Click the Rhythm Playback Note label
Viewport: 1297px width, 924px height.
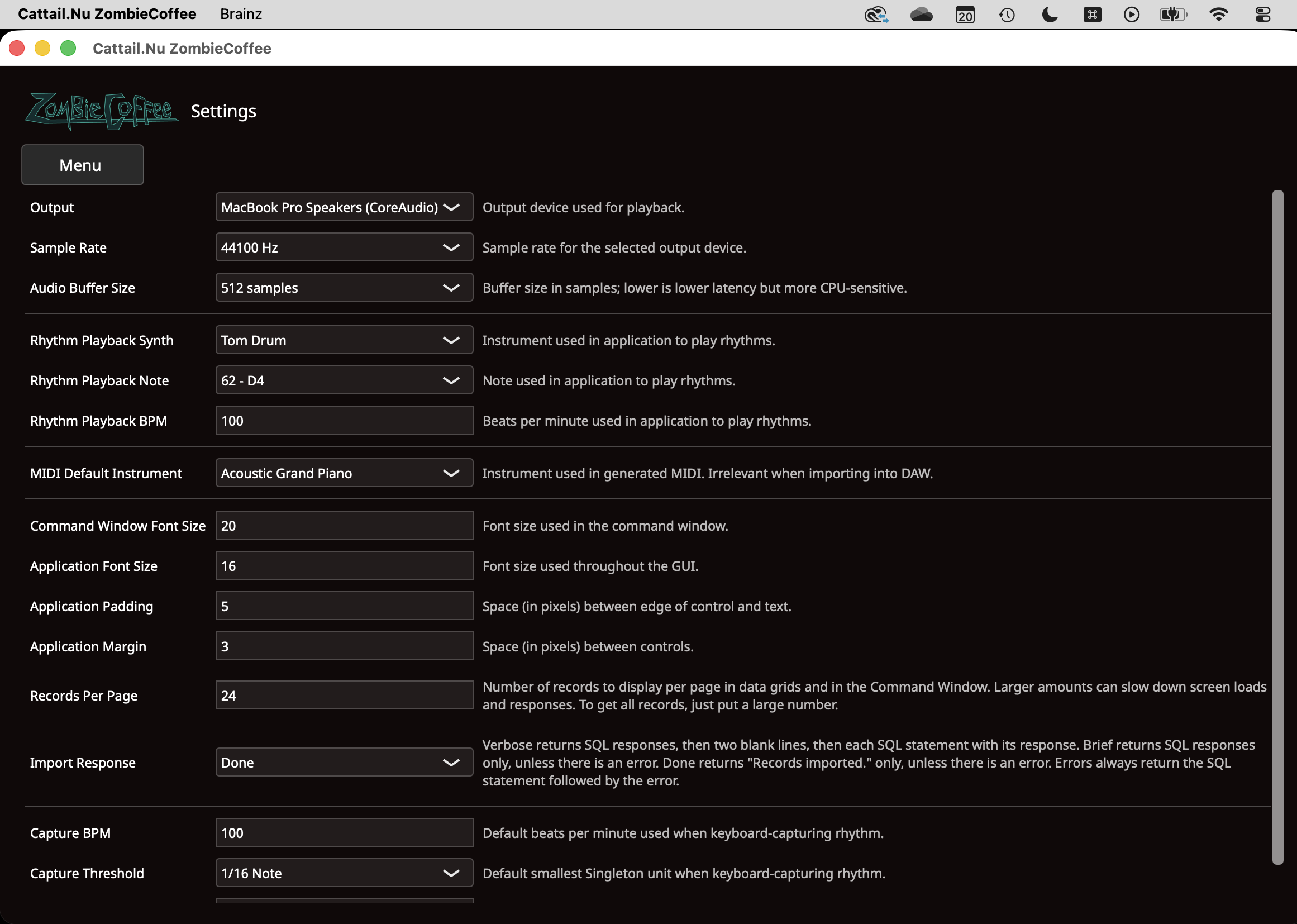coord(99,380)
